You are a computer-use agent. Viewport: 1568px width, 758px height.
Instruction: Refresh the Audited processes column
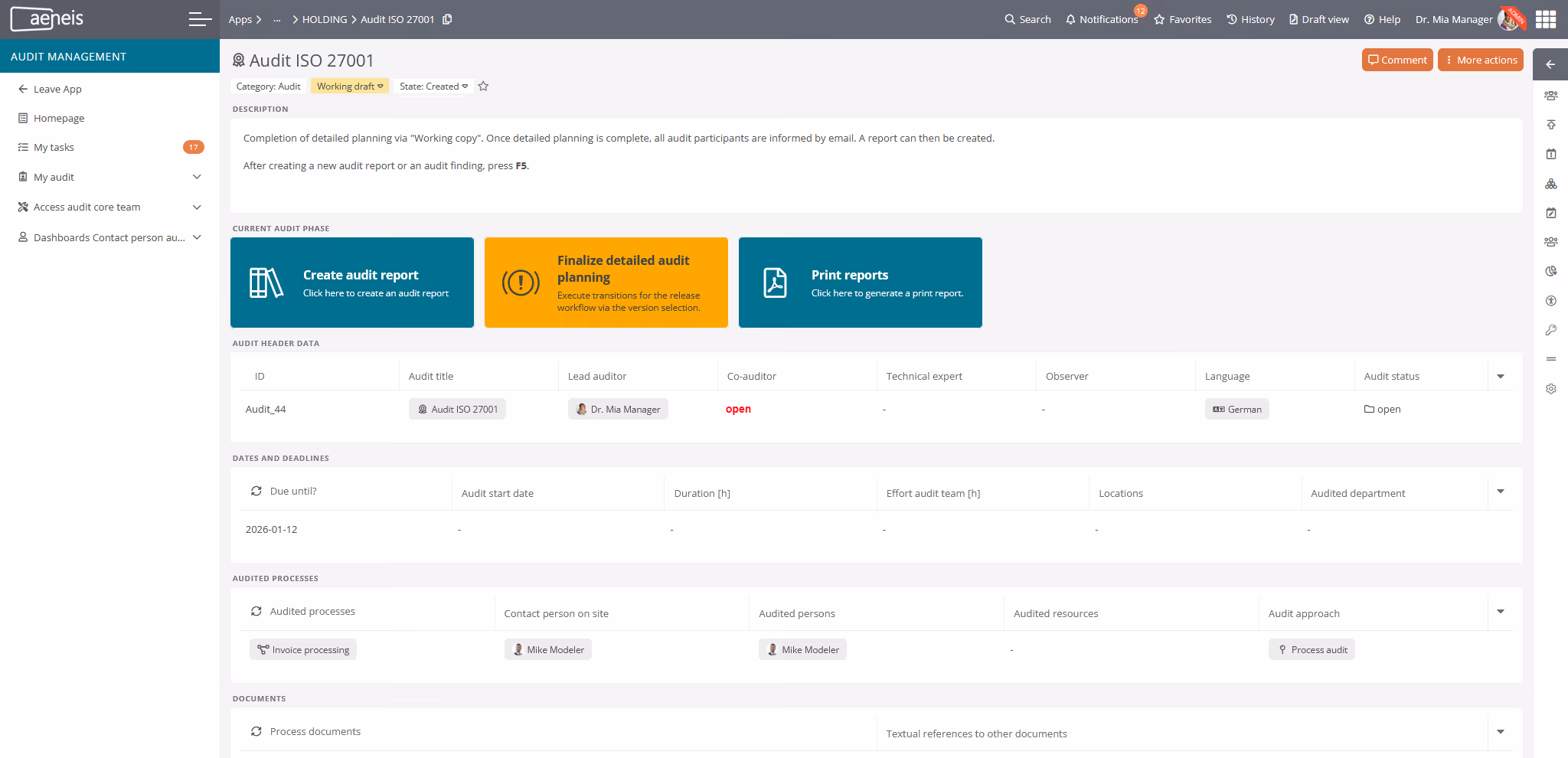(256, 611)
